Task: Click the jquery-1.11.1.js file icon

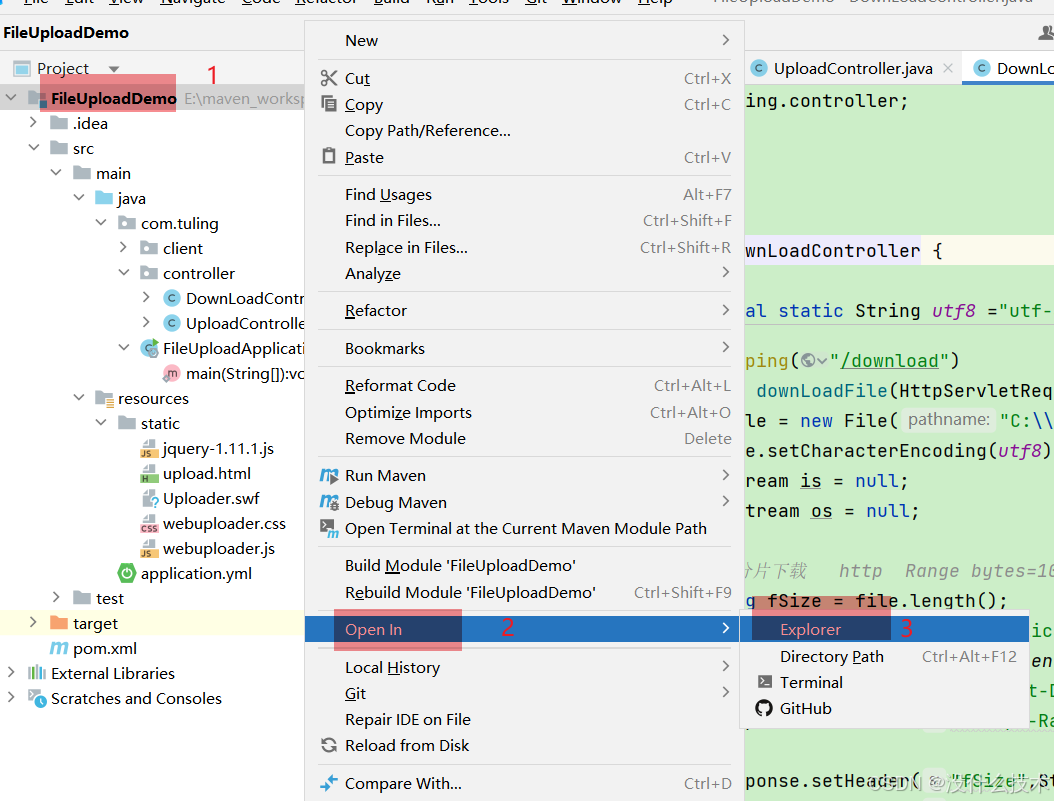Action: tap(149, 448)
